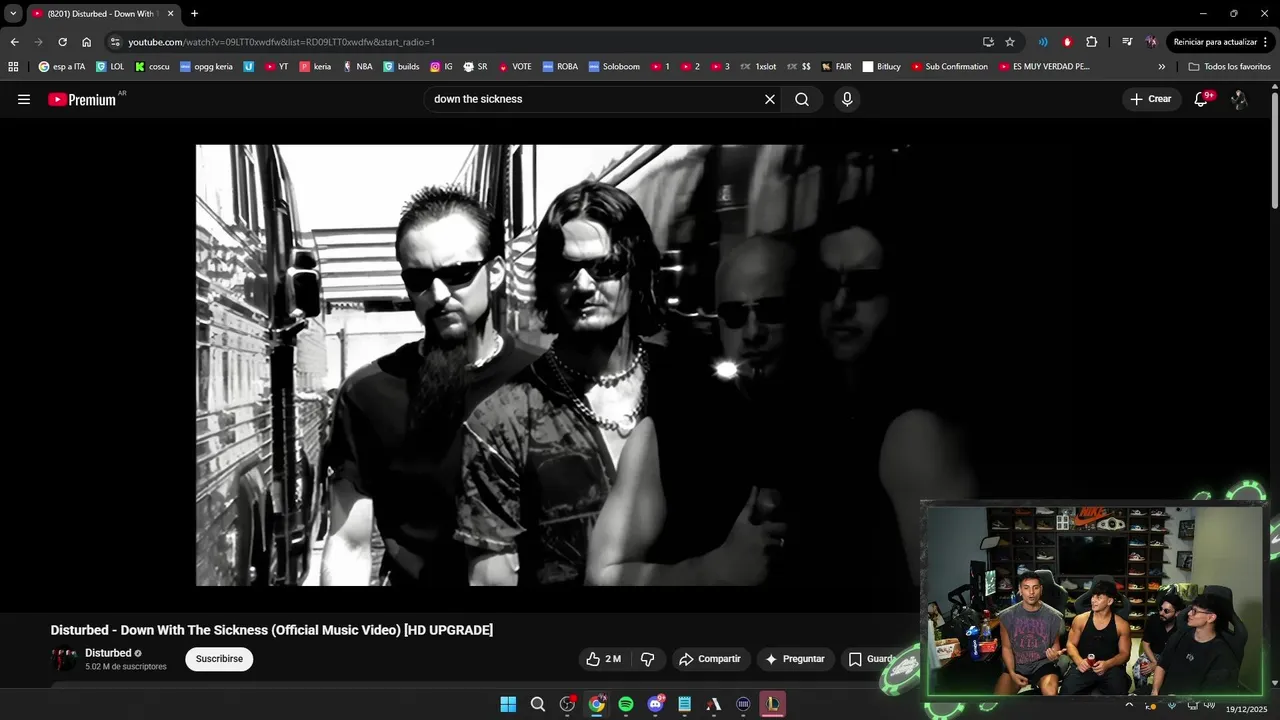The image size is (1280, 720).
Task: Open the opgg keria bookmark
Action: [x=206, y=67]
